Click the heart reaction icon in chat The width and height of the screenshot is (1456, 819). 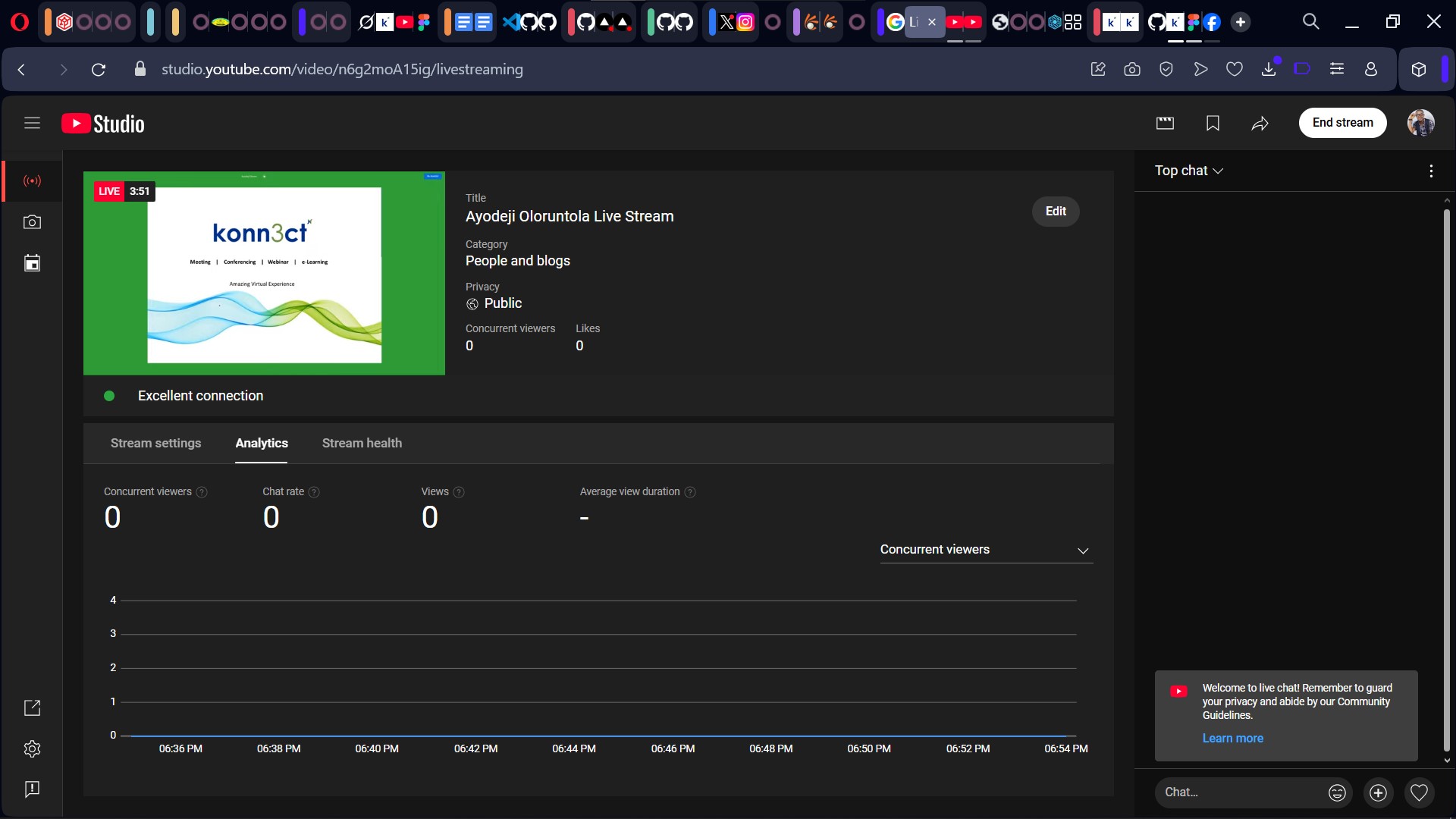tap(1419, 792)
